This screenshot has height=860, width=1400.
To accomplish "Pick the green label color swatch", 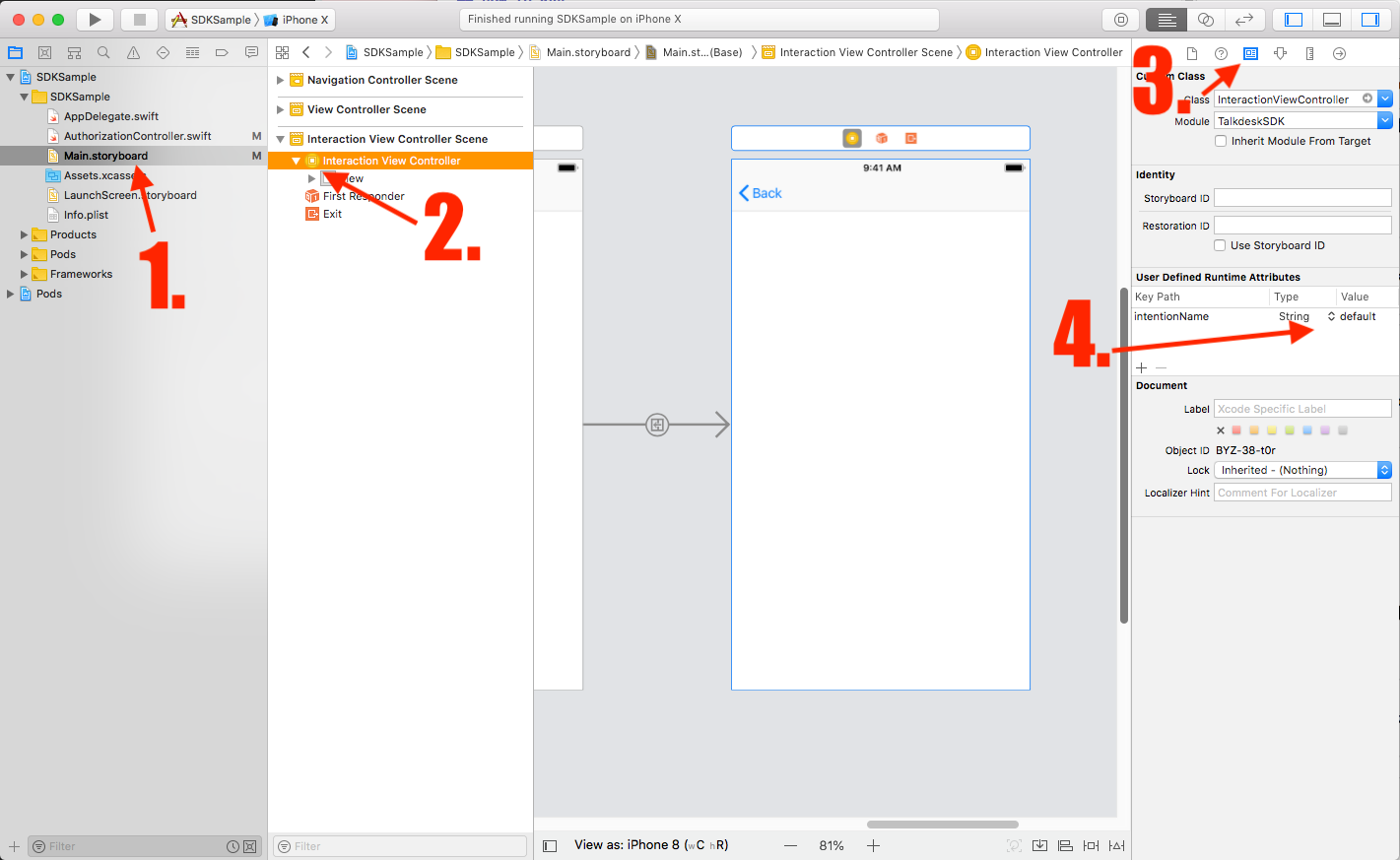I will 1290,430.
